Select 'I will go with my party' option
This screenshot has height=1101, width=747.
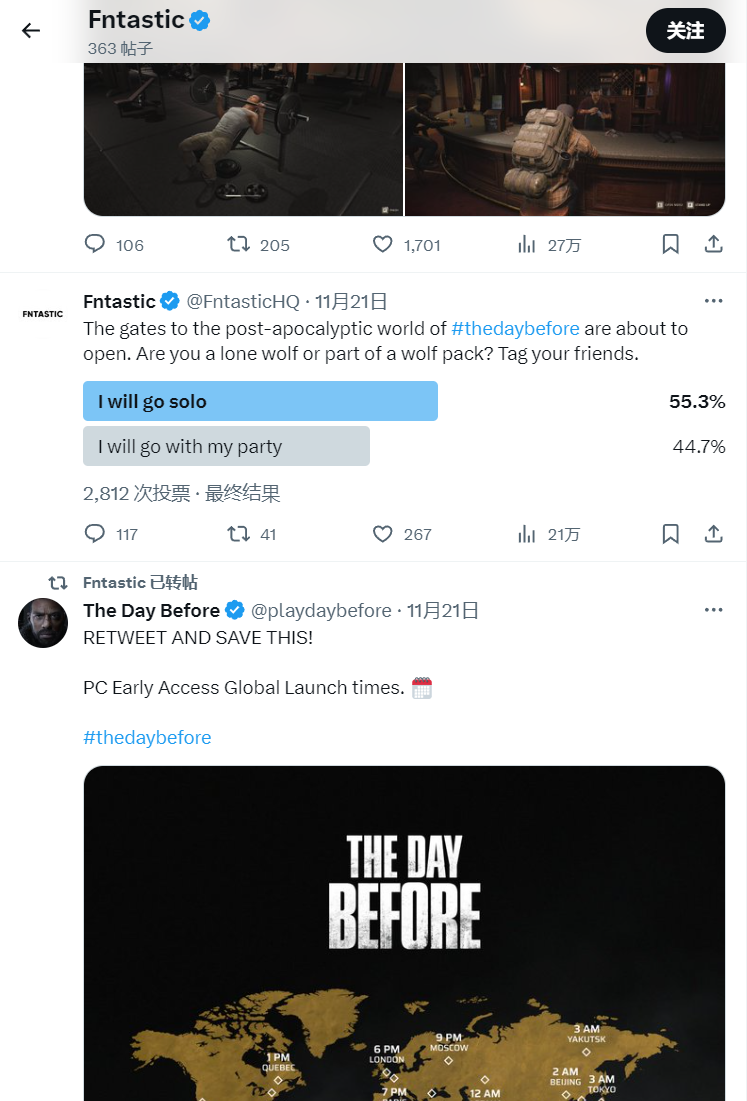point(226,446)
